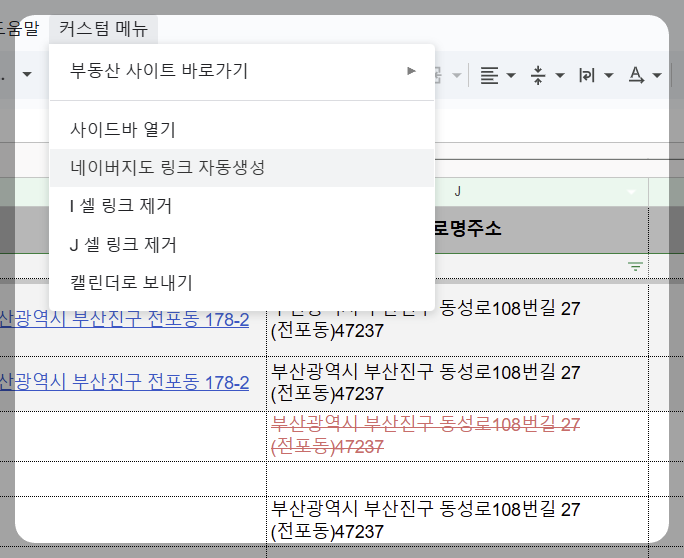Open vertical align dropdown arrow
Image resolution: width=684 pixels, height=558 pixels.
tap(560, 75)
